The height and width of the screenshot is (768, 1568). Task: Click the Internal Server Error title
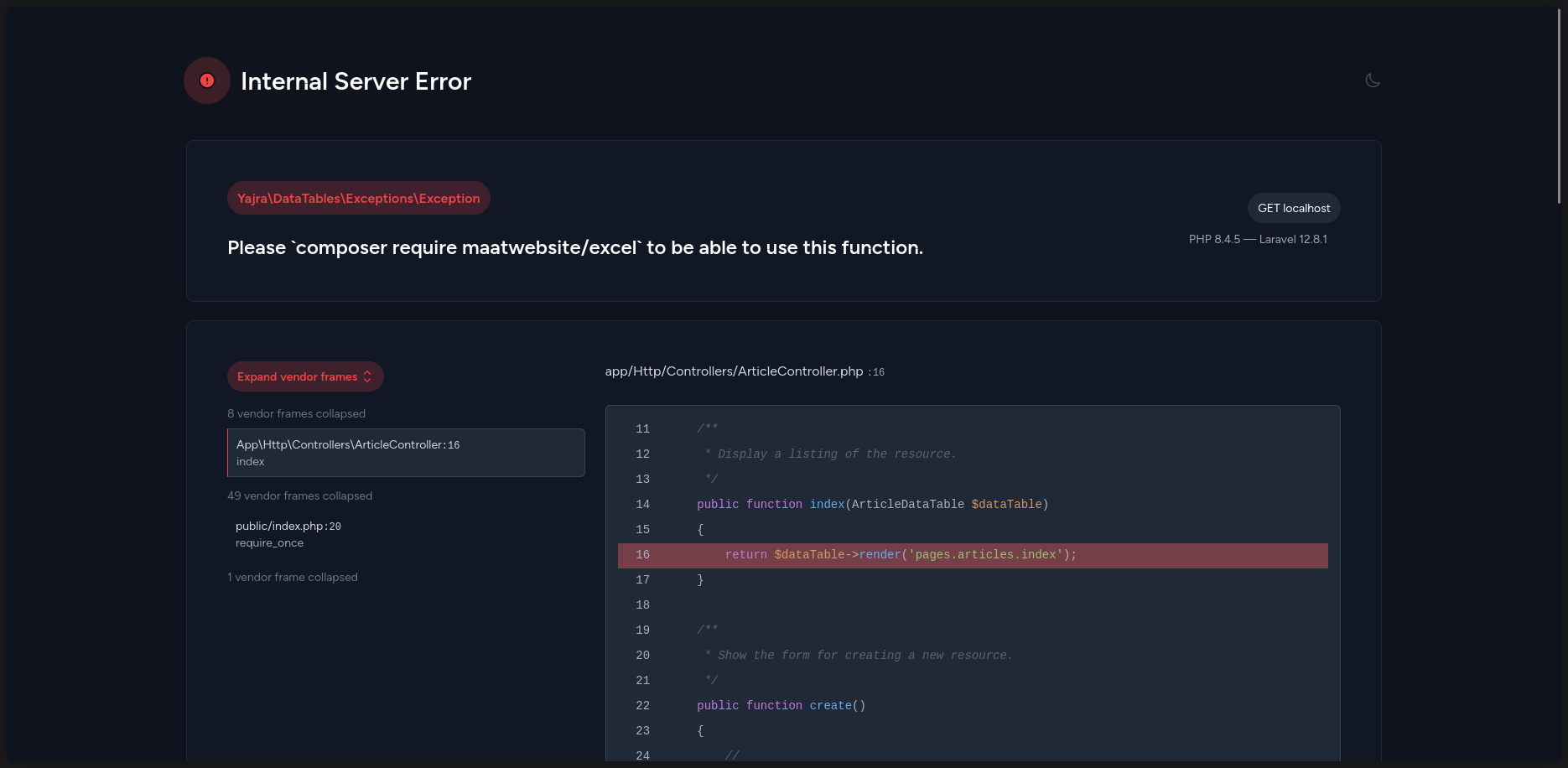[x=356, y=81]
